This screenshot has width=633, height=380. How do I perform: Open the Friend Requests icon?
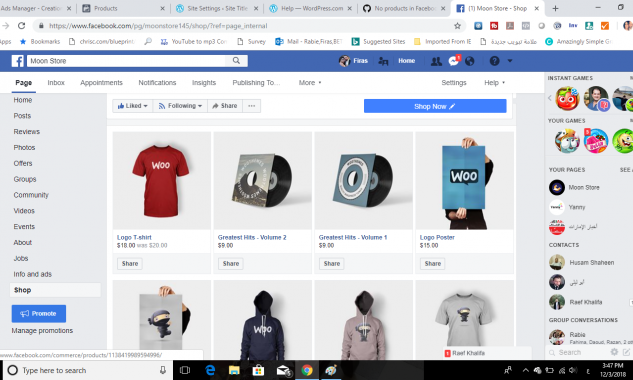(x=436, y=61)
